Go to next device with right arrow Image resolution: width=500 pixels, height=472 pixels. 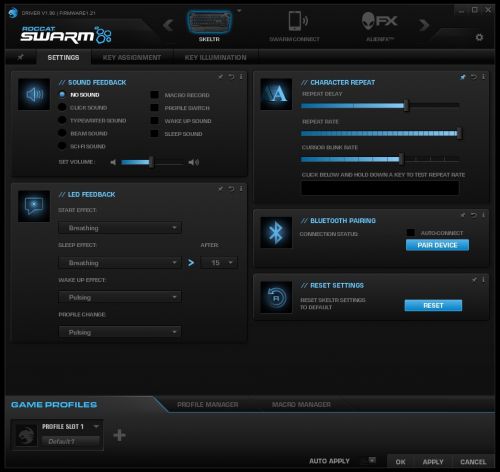pos(424,25)
